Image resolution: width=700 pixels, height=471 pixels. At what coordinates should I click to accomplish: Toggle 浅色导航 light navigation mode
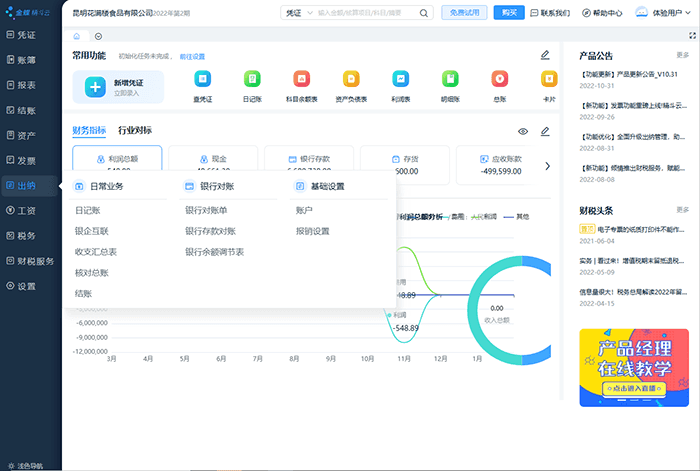(25, 466)
